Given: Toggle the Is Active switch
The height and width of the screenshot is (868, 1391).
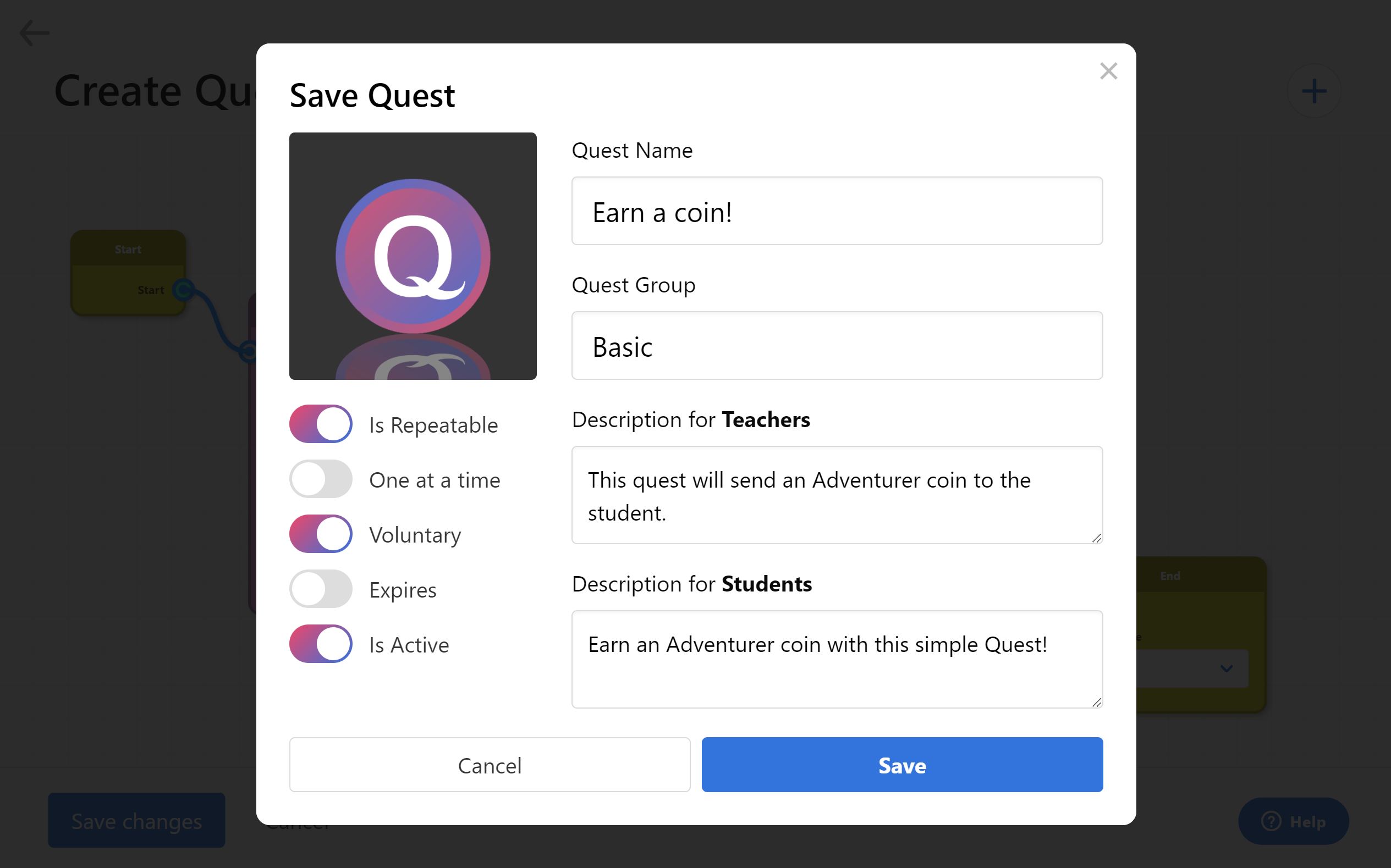Looking at the screenshot, I should coord(321,644).
